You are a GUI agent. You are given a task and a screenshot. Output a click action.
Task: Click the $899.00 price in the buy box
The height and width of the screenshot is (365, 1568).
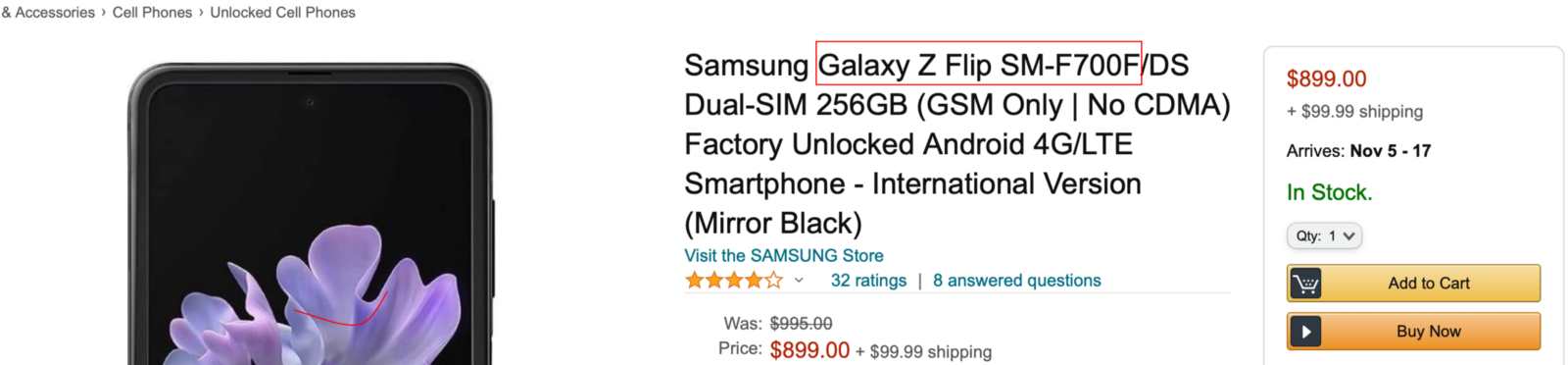1326,78
